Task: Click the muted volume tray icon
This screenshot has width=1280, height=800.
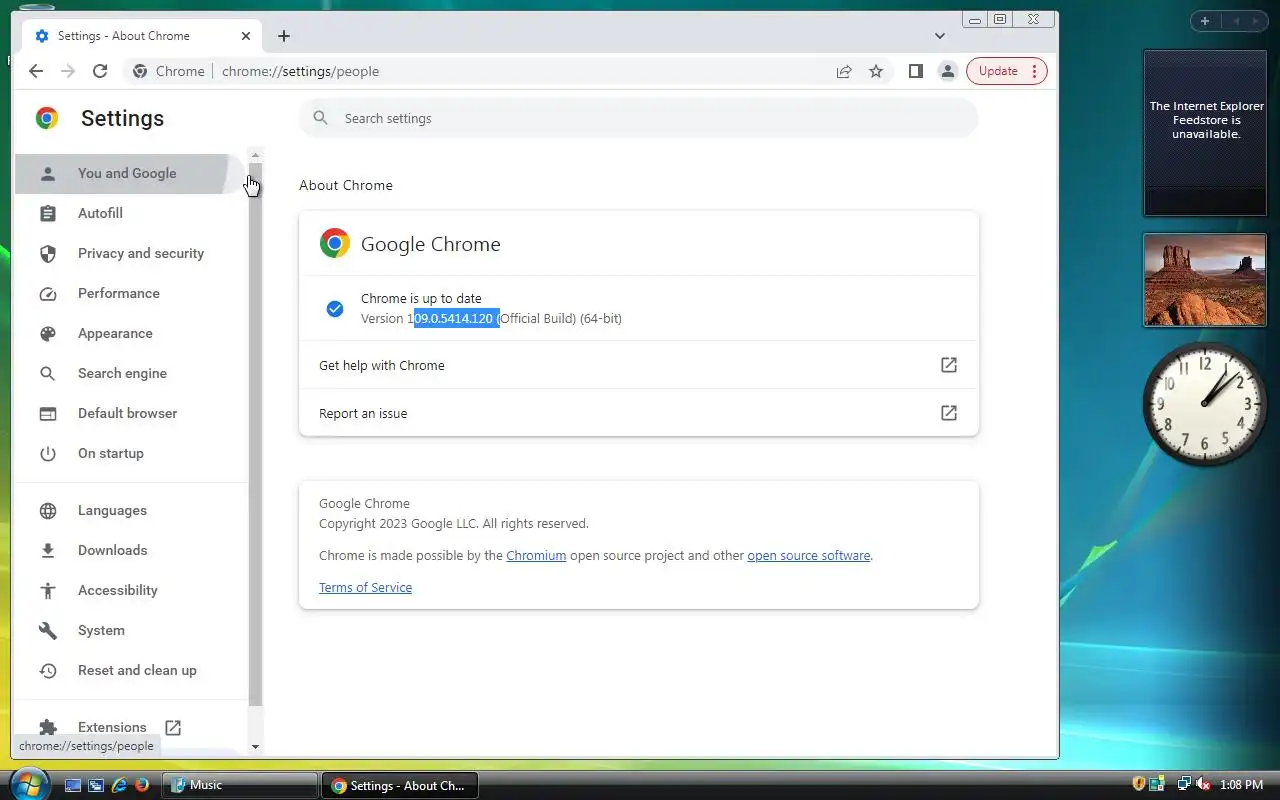Action: point(1203,784)
